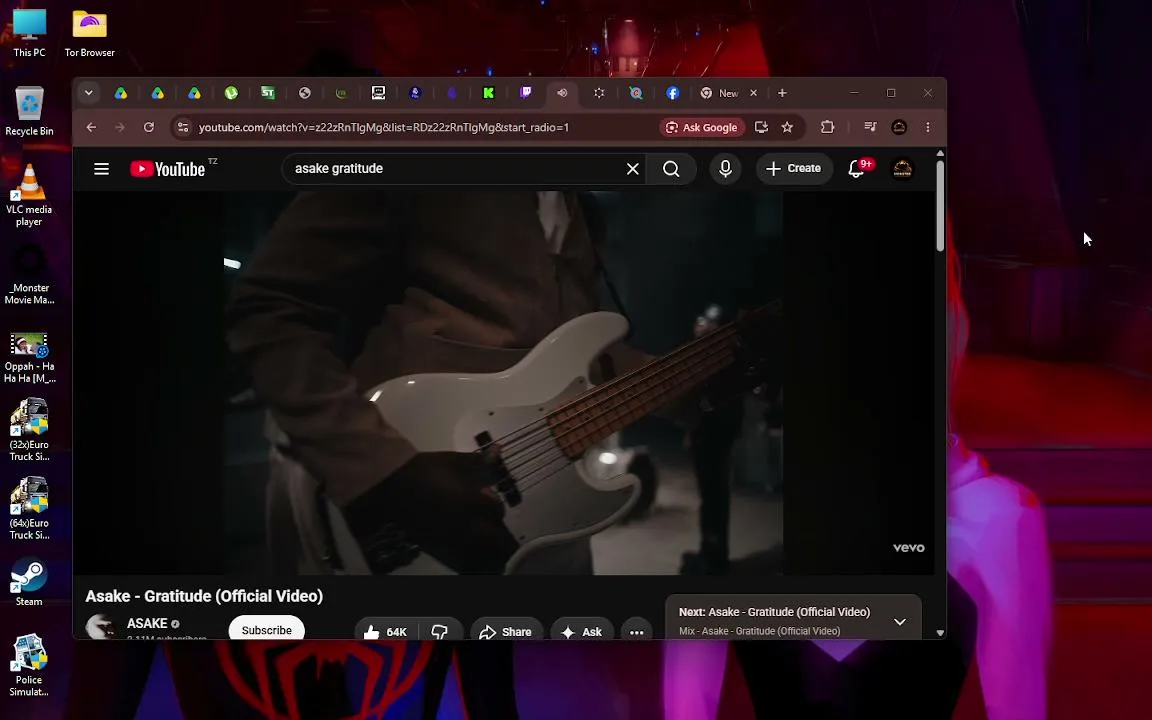Switch to the New tab
1152x720 pixels.
[720, 93]
